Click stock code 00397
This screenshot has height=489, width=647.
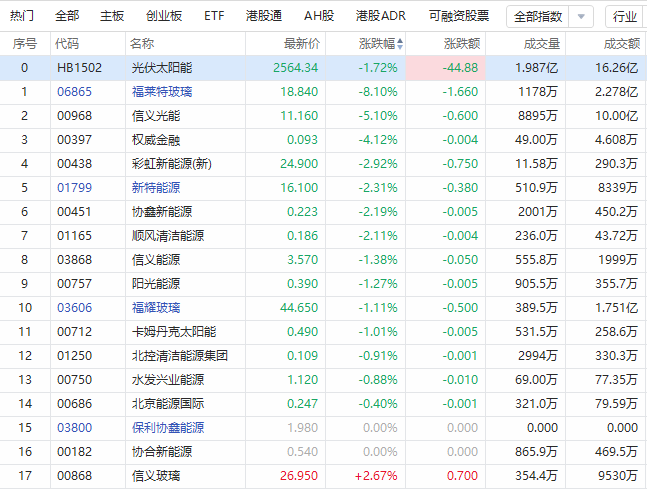74,140
